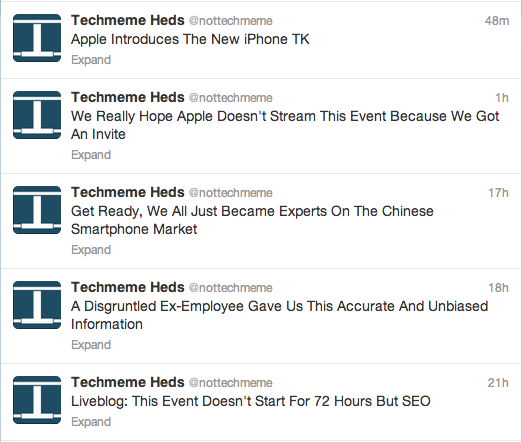This screenshot has height=442, width=522.
Task: Expand the We Got An Invite tweet
Action: [91, 155]
